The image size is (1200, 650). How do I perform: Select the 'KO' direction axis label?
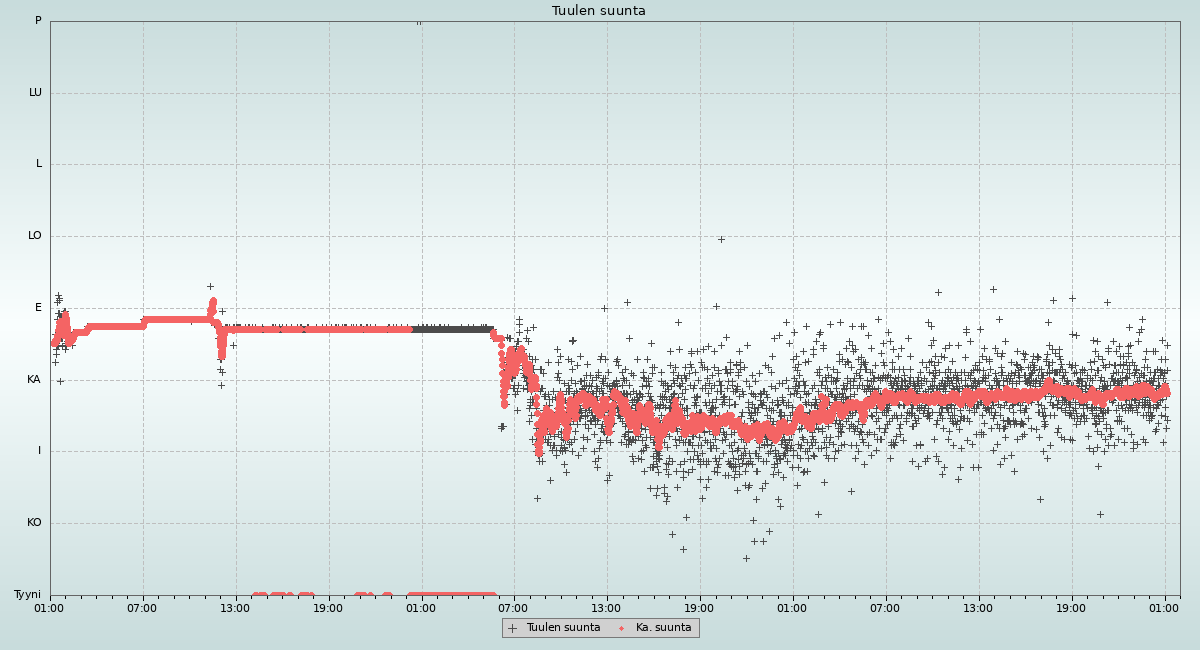pyautogui.click(x=34, y=523)
